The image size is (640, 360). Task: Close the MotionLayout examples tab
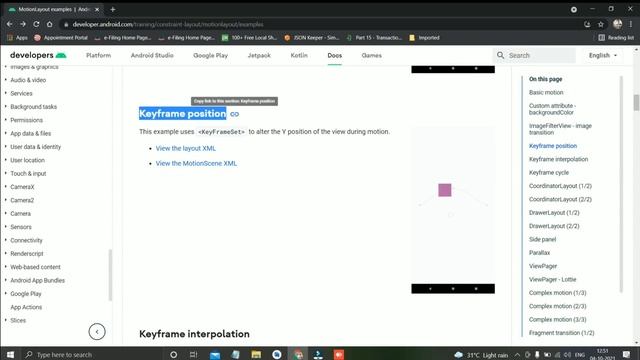[x=97, y=9]
